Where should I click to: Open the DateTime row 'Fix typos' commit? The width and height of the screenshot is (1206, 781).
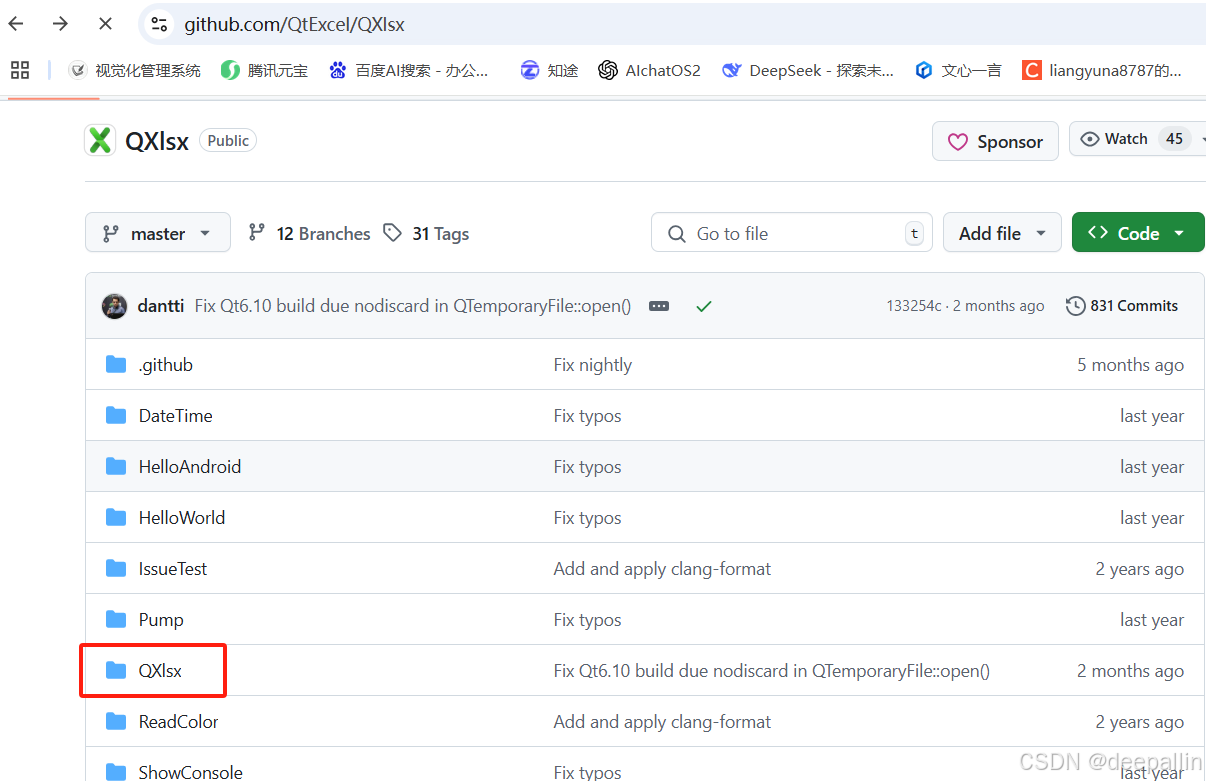(588, 416)
